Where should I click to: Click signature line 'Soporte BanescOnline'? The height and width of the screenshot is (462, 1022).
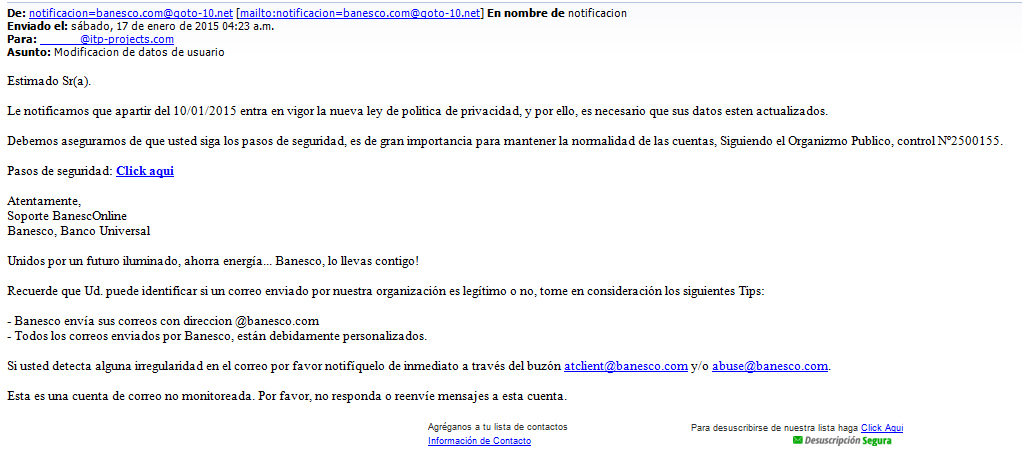click(x=67, y=216)
